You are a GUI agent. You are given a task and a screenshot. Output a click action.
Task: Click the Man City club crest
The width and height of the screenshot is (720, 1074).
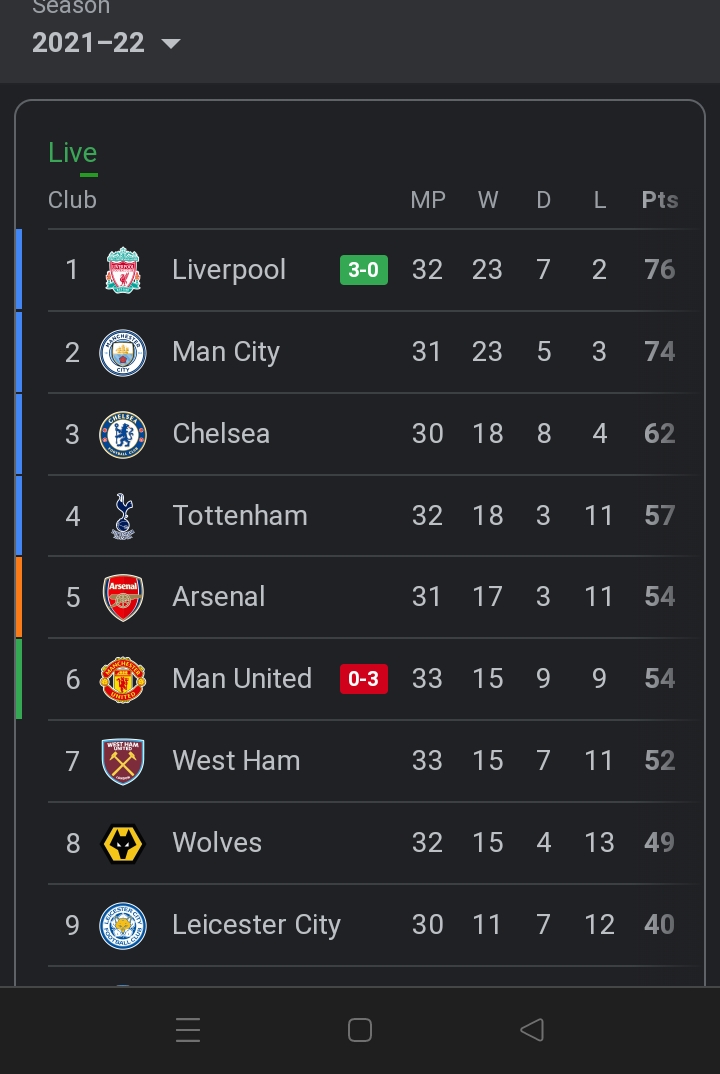[123, 352]
